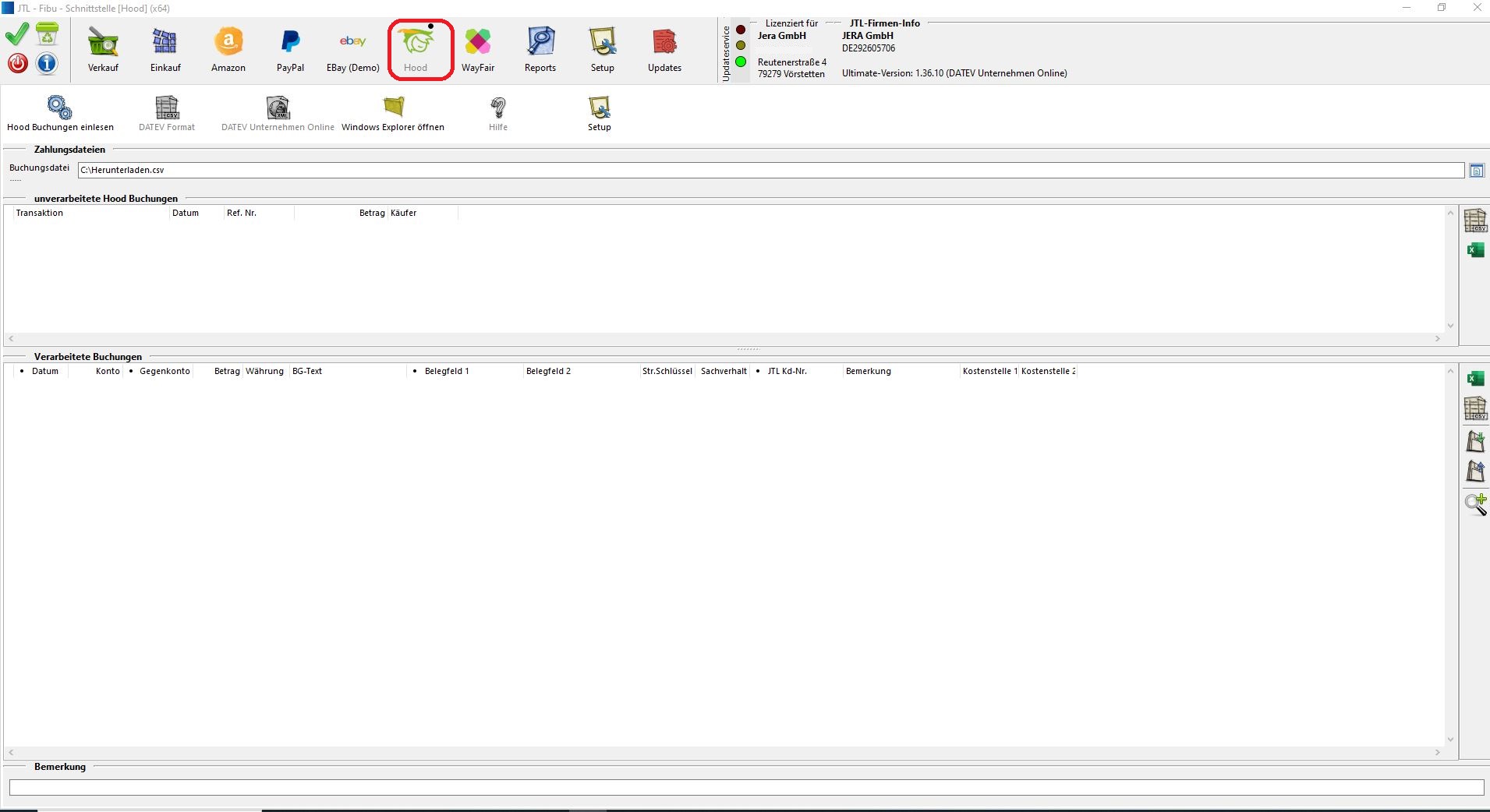1490x812 pixels.
Task: Open the PayPal interface
Action: click(x=290, y=50)
